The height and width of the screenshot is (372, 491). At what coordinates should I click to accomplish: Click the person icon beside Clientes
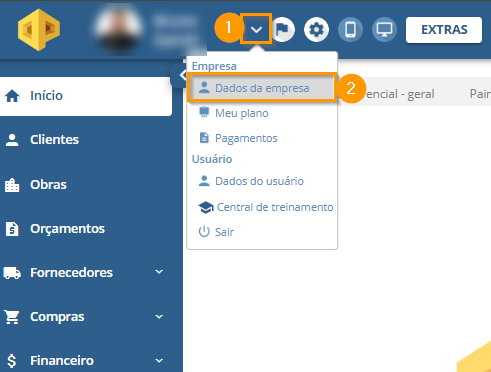(x=12, y=140)
